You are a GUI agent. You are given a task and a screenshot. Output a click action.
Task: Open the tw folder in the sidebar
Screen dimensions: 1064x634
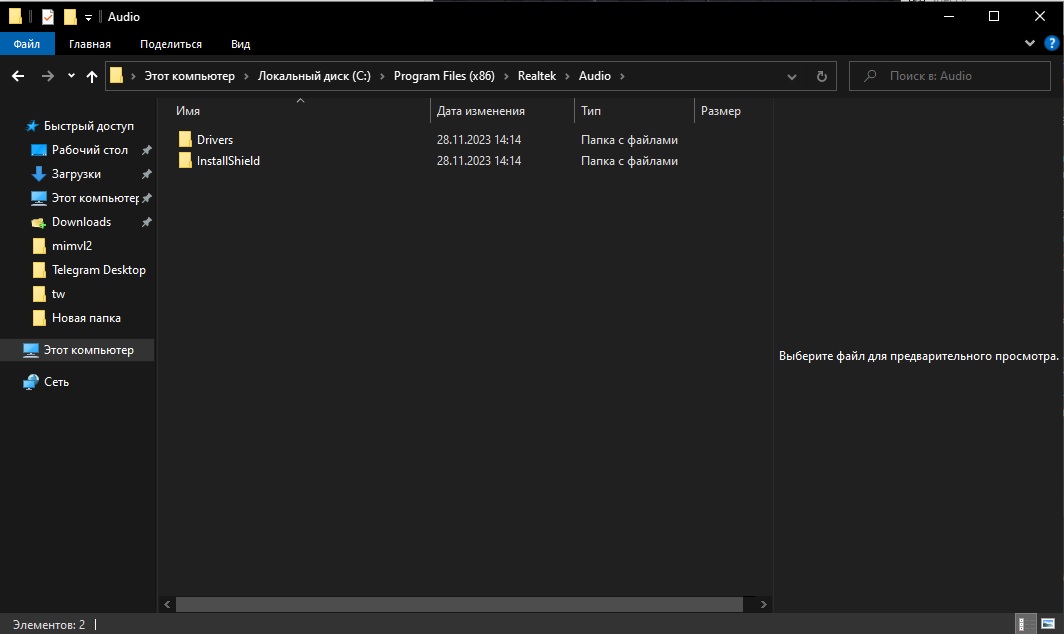[58, 294]
